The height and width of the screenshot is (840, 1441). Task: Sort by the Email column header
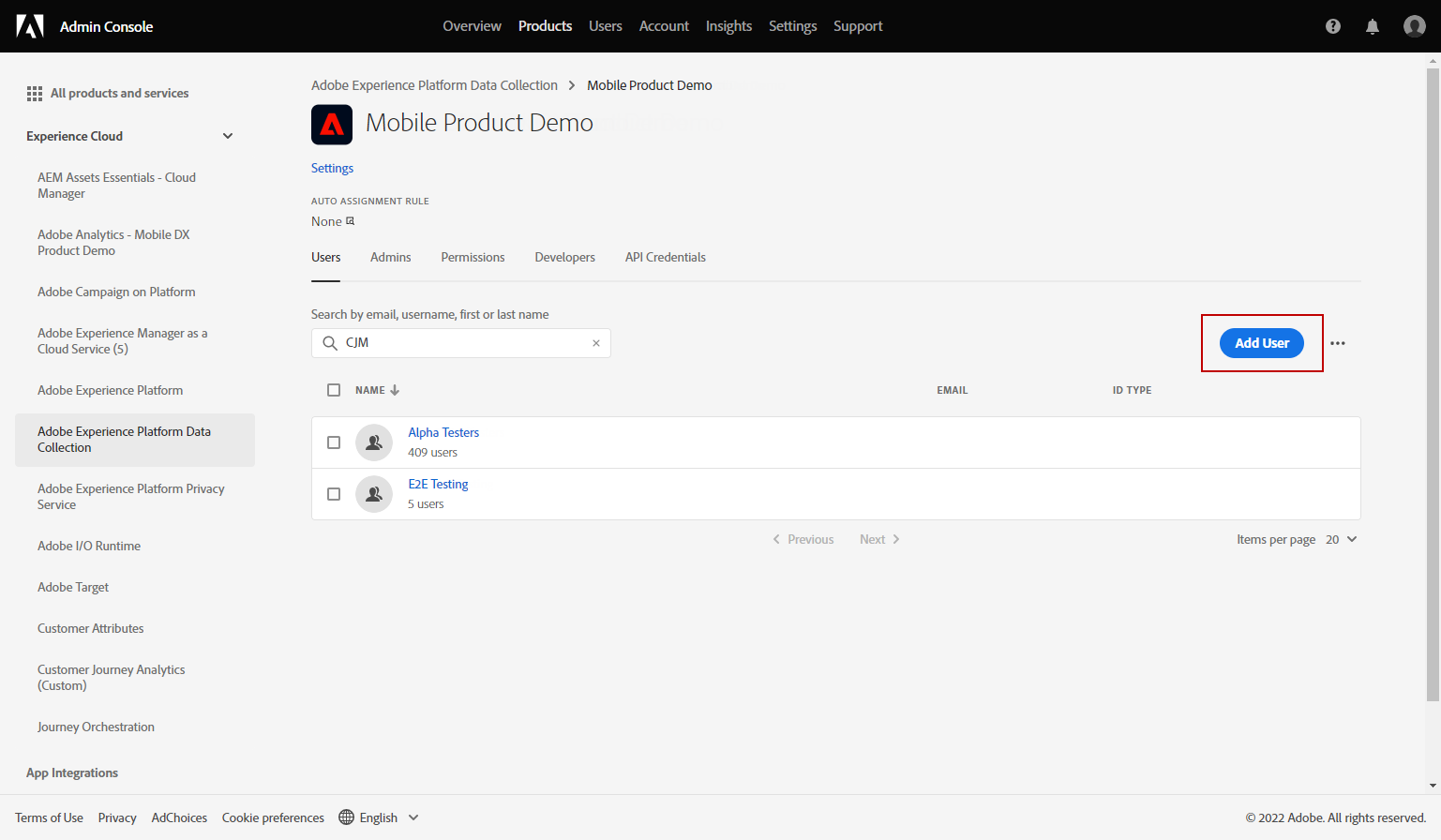coord(953,390)
